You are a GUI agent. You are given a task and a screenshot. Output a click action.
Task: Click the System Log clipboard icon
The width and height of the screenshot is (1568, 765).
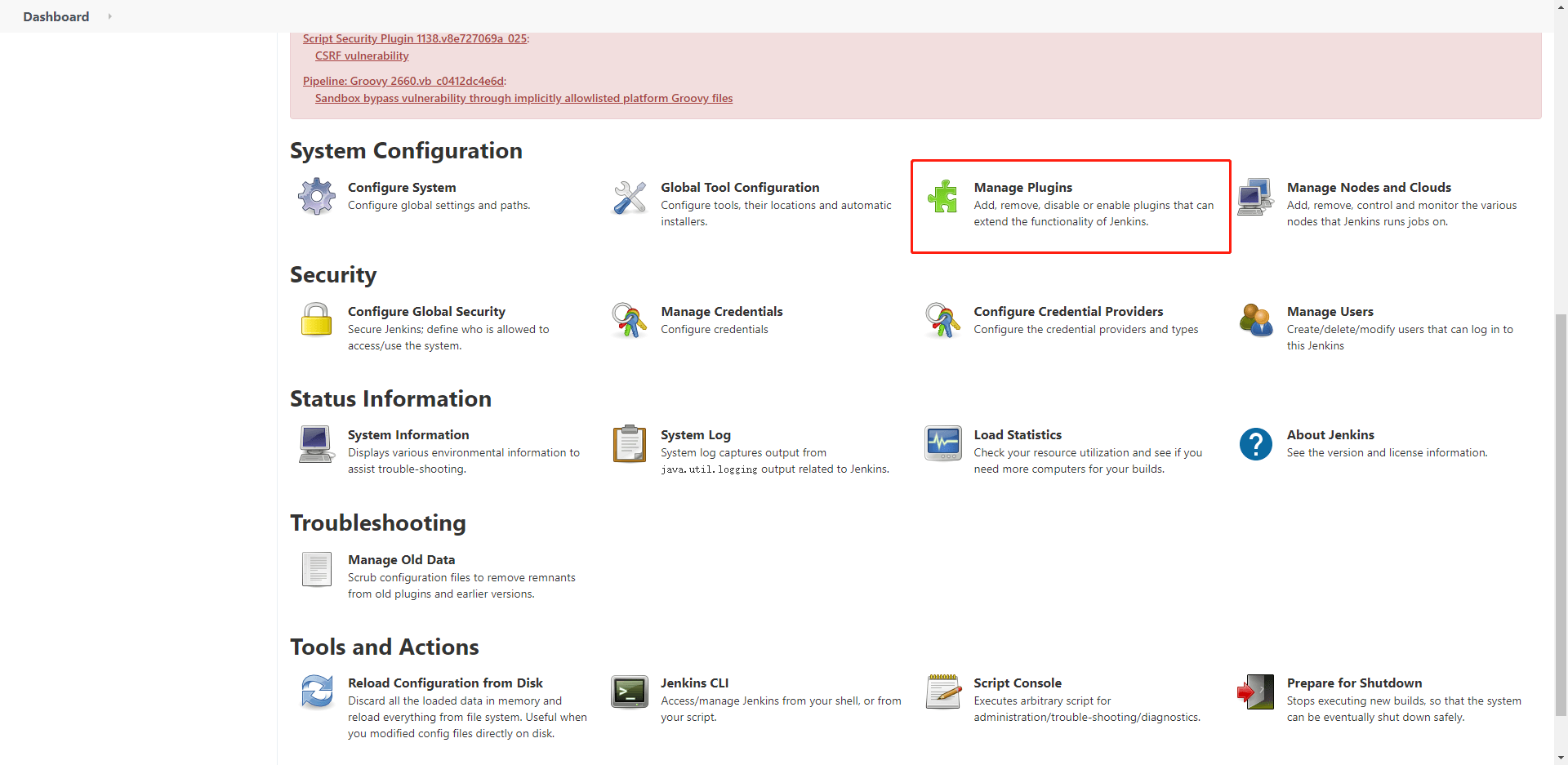pyautogui.click(x=630, y=444)
